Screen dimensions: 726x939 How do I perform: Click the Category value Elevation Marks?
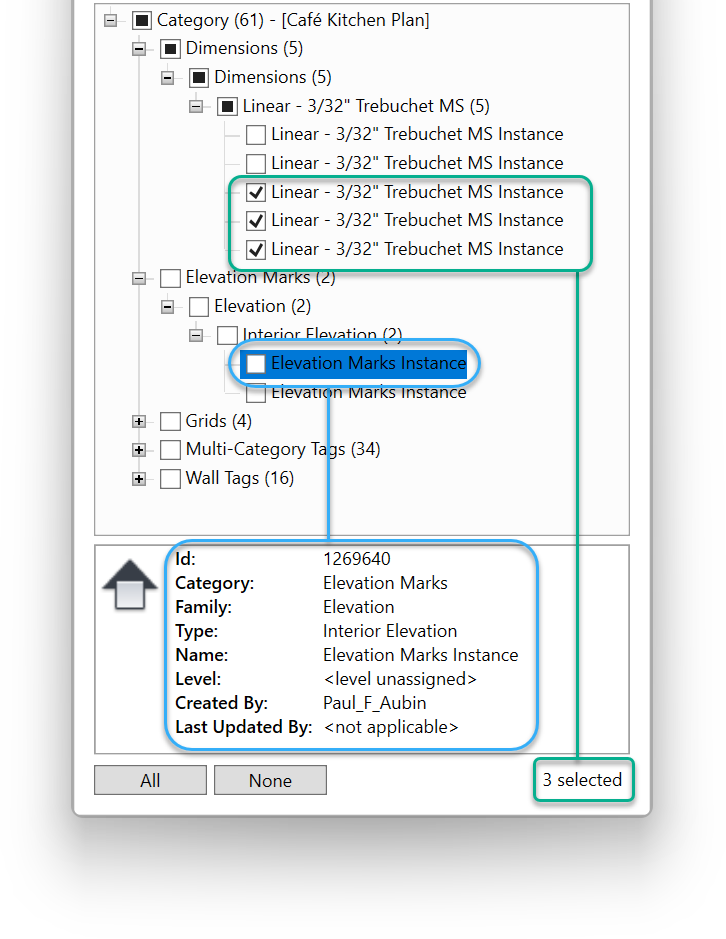click(x=385, y=583)
